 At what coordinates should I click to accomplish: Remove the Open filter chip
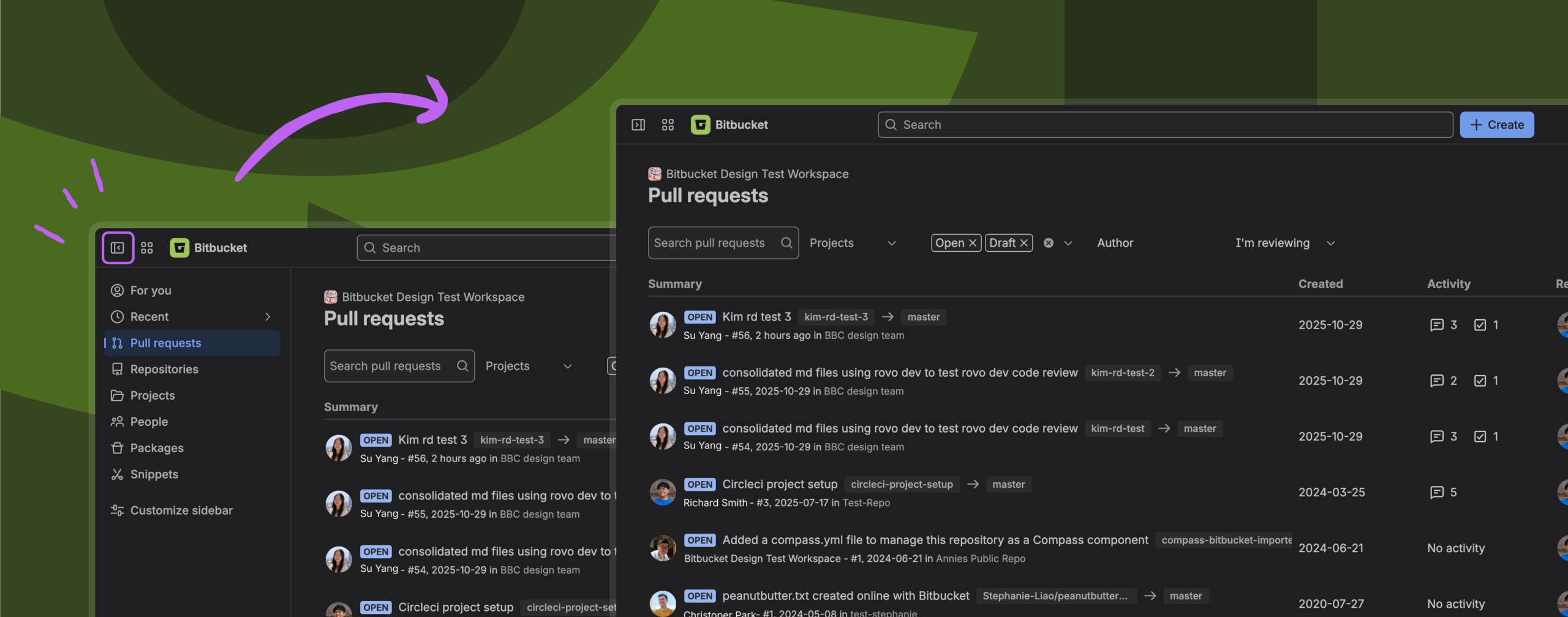coord(973,243)
